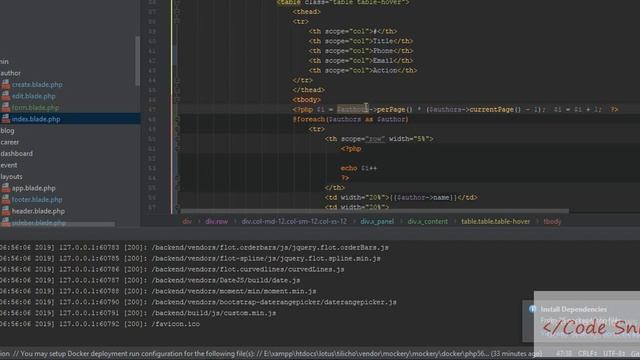
Task: Click the footer.blade.php file icon
Action: point(6,200)
